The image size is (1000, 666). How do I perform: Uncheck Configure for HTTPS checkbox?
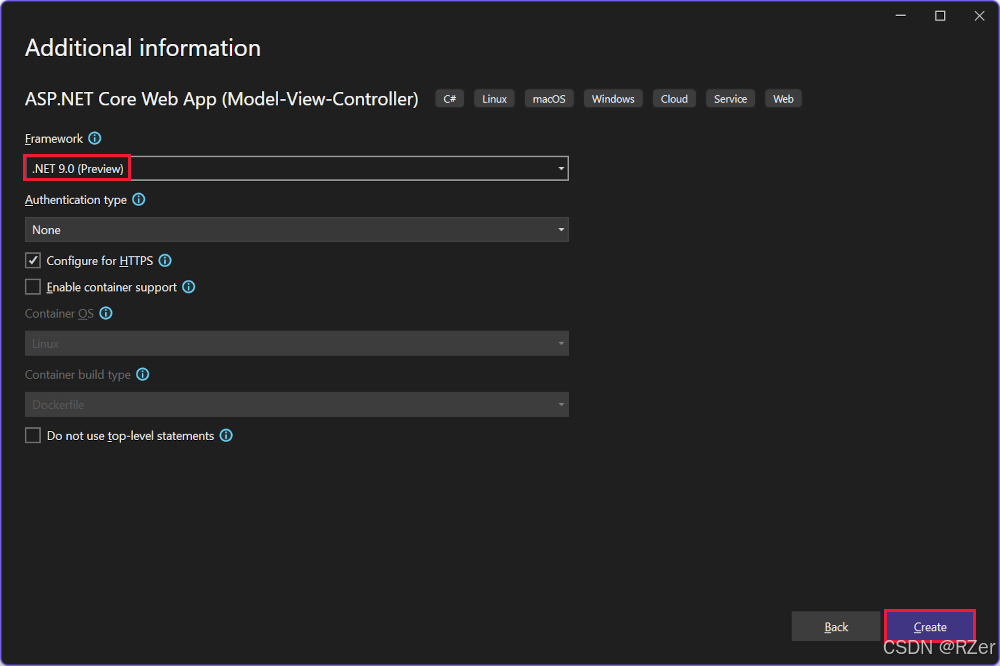33,260
